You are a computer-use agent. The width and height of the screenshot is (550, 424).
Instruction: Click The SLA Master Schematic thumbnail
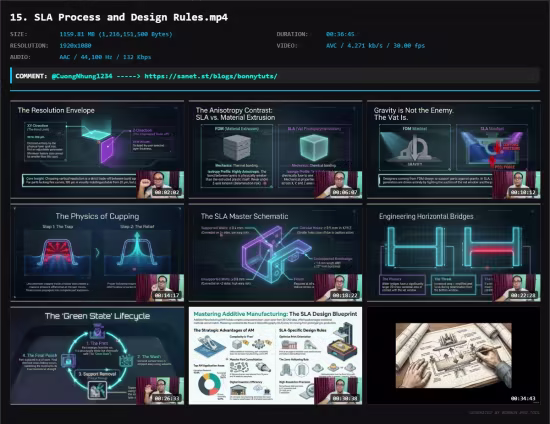point(275,253)
